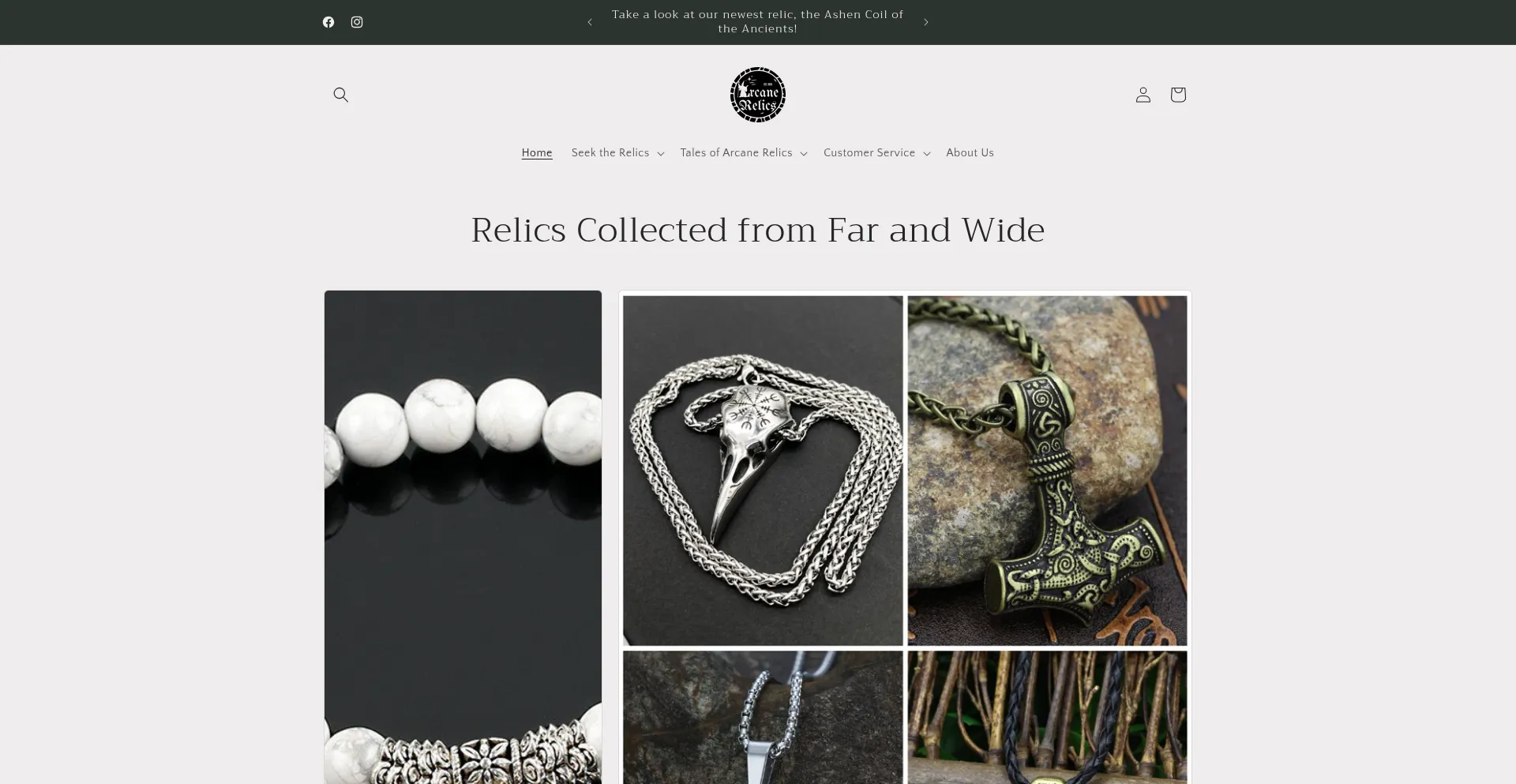Open the raven skull necklace image
Image resolution: width=1516 pixels, height=784 pixels.
pos(763,471)
